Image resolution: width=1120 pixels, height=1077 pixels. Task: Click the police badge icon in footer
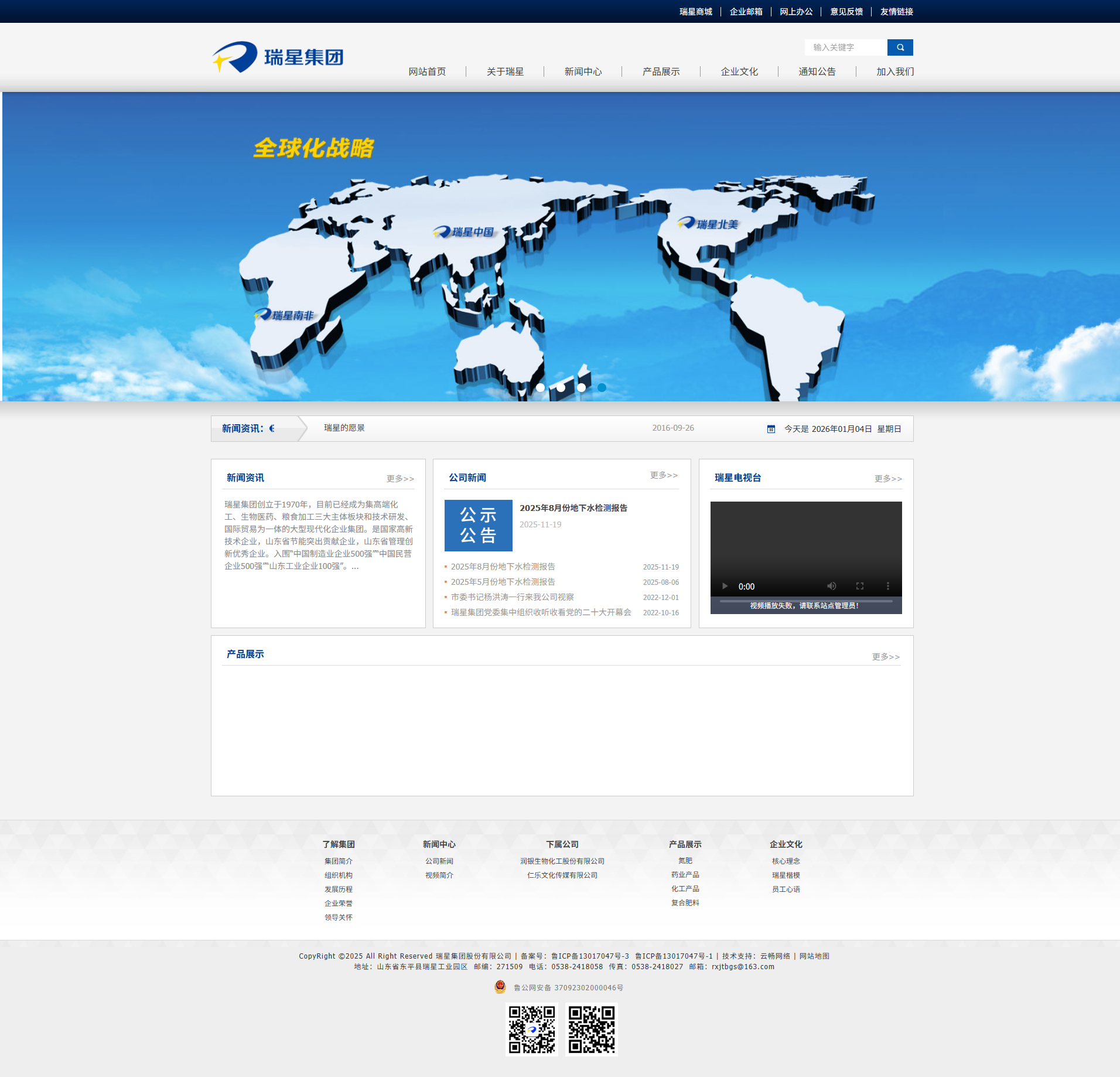point(500,987)
